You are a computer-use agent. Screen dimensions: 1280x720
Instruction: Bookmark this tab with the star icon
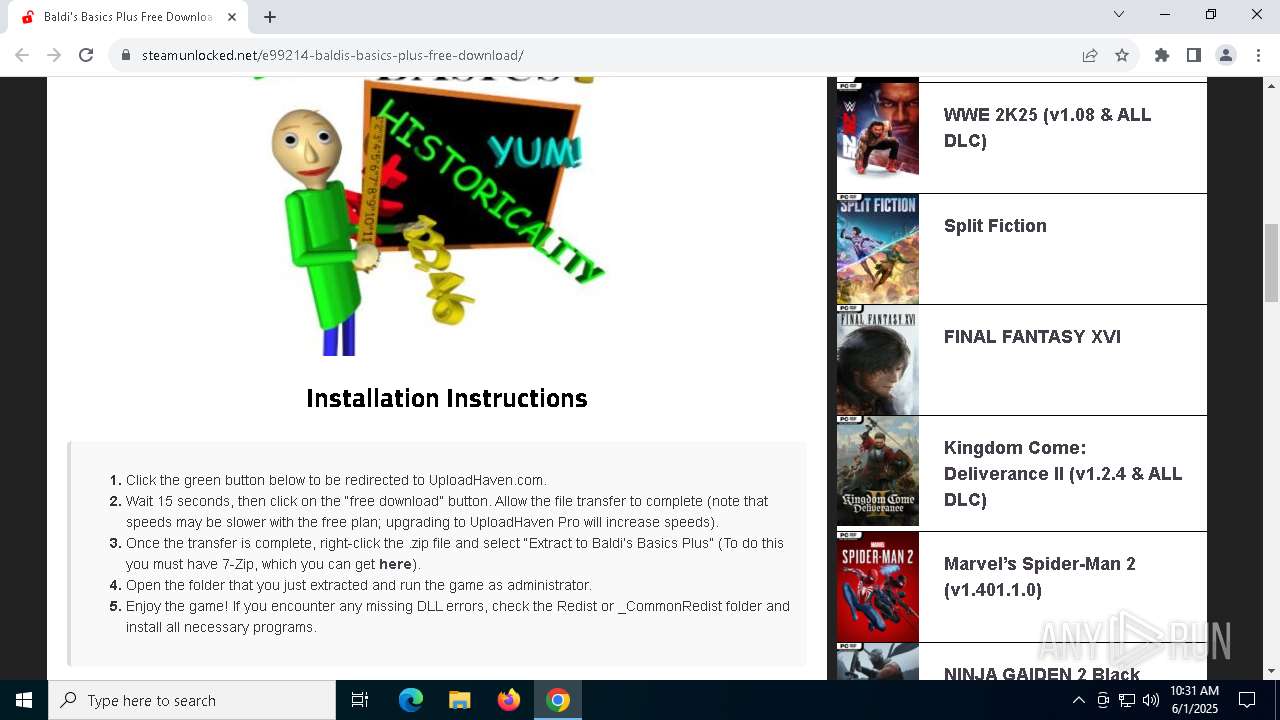pyautogui.click(x=1122, y=55)
